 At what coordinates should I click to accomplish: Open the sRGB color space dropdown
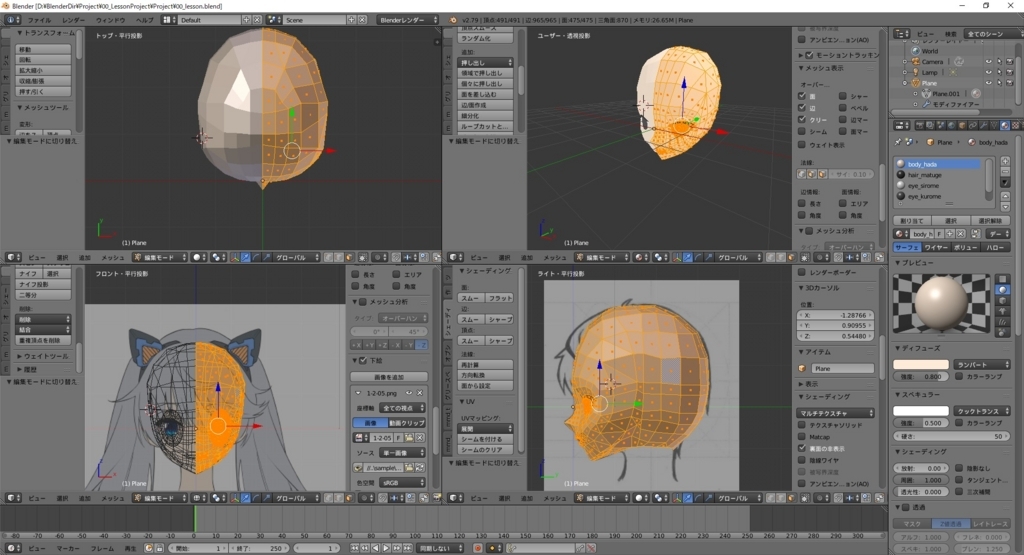point(402,483)
